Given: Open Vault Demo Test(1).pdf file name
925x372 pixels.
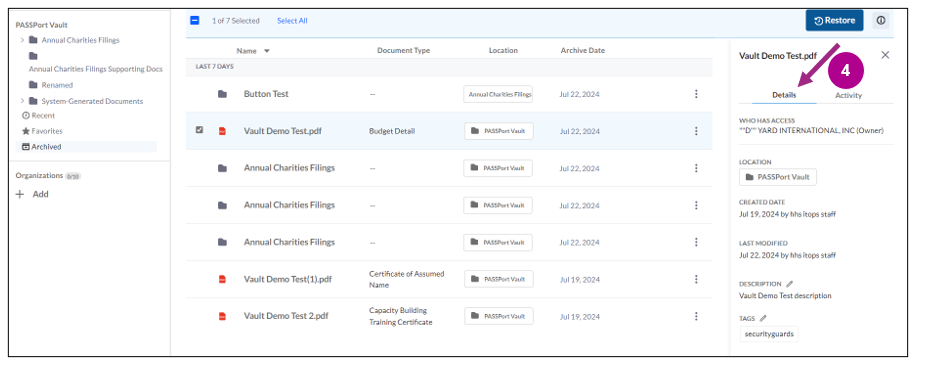Looking at the screenshot, I should coord(288,279).
